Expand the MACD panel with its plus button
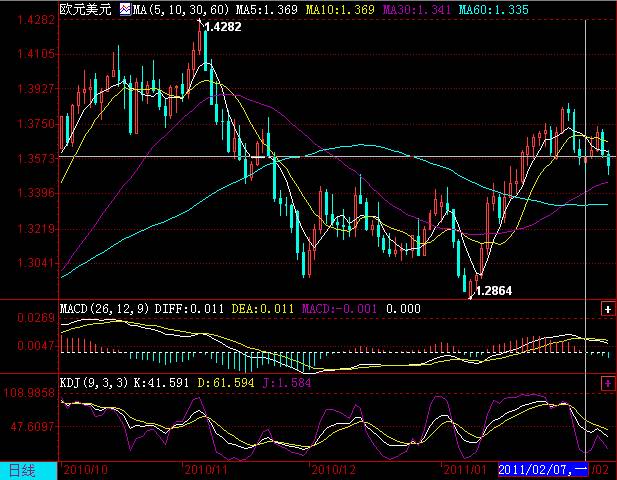The height and width of the screenshot is (480, 617). point(608,309)
